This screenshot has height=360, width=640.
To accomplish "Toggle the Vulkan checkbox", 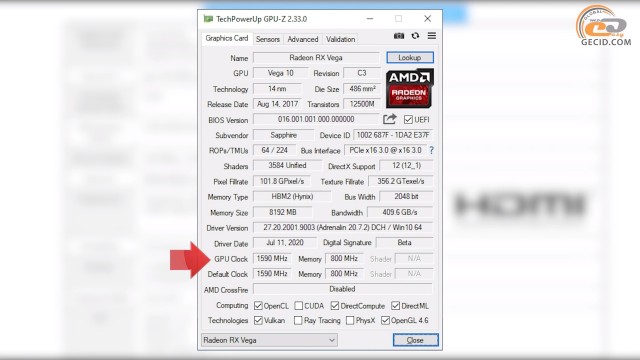I will pos(258,320).
